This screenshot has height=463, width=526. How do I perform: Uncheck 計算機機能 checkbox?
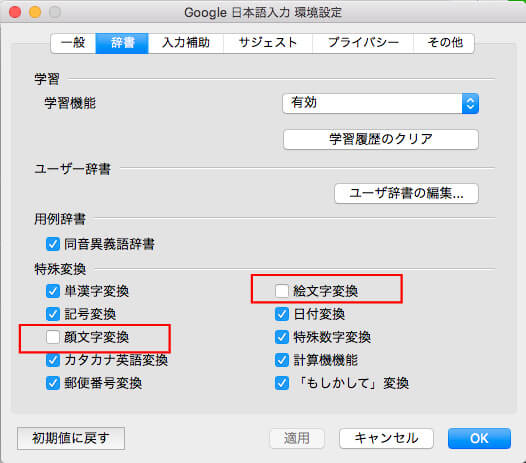pyautogui.click(x=281, y=360)
